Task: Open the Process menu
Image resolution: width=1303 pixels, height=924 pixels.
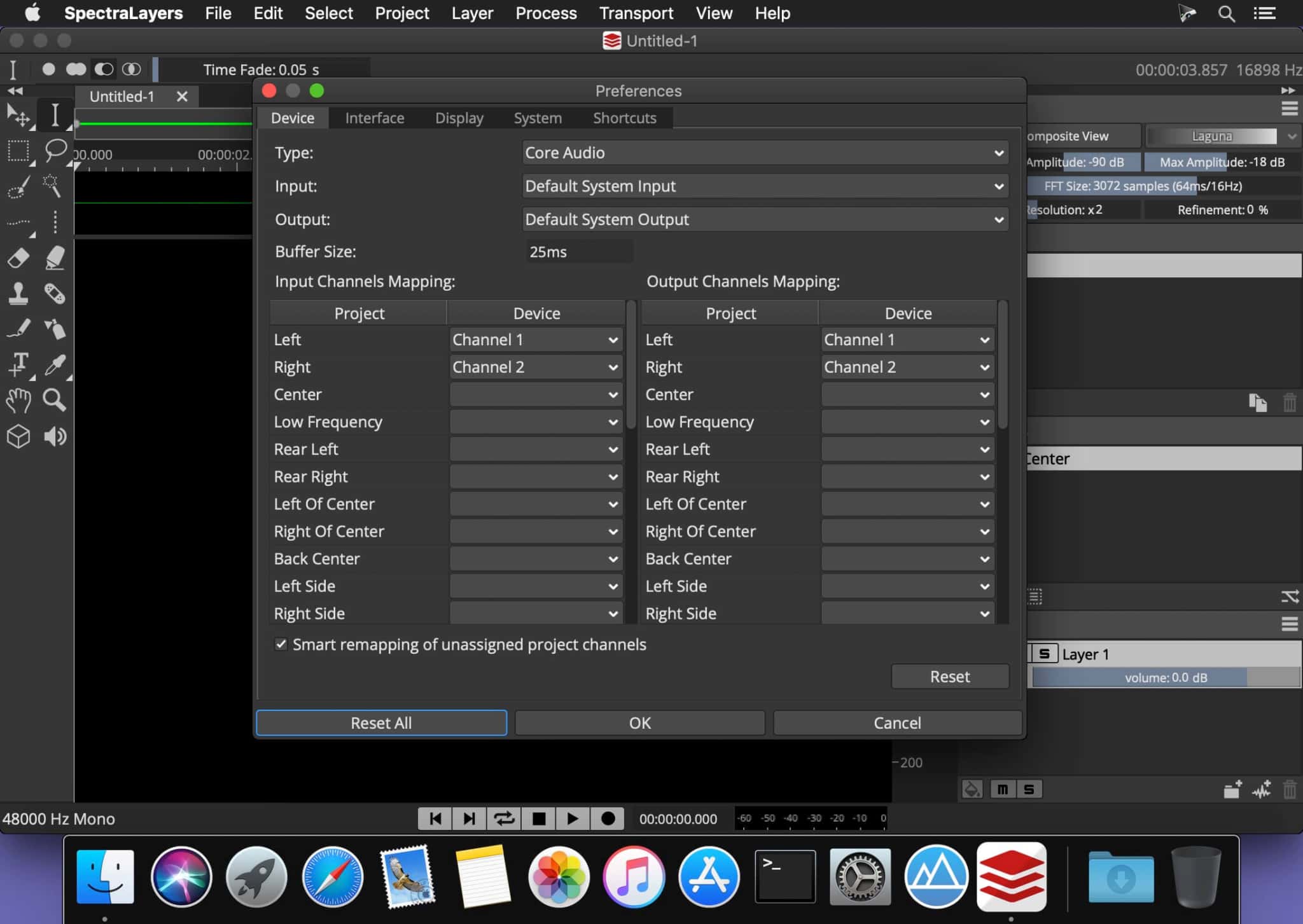Action: (546, 13)
